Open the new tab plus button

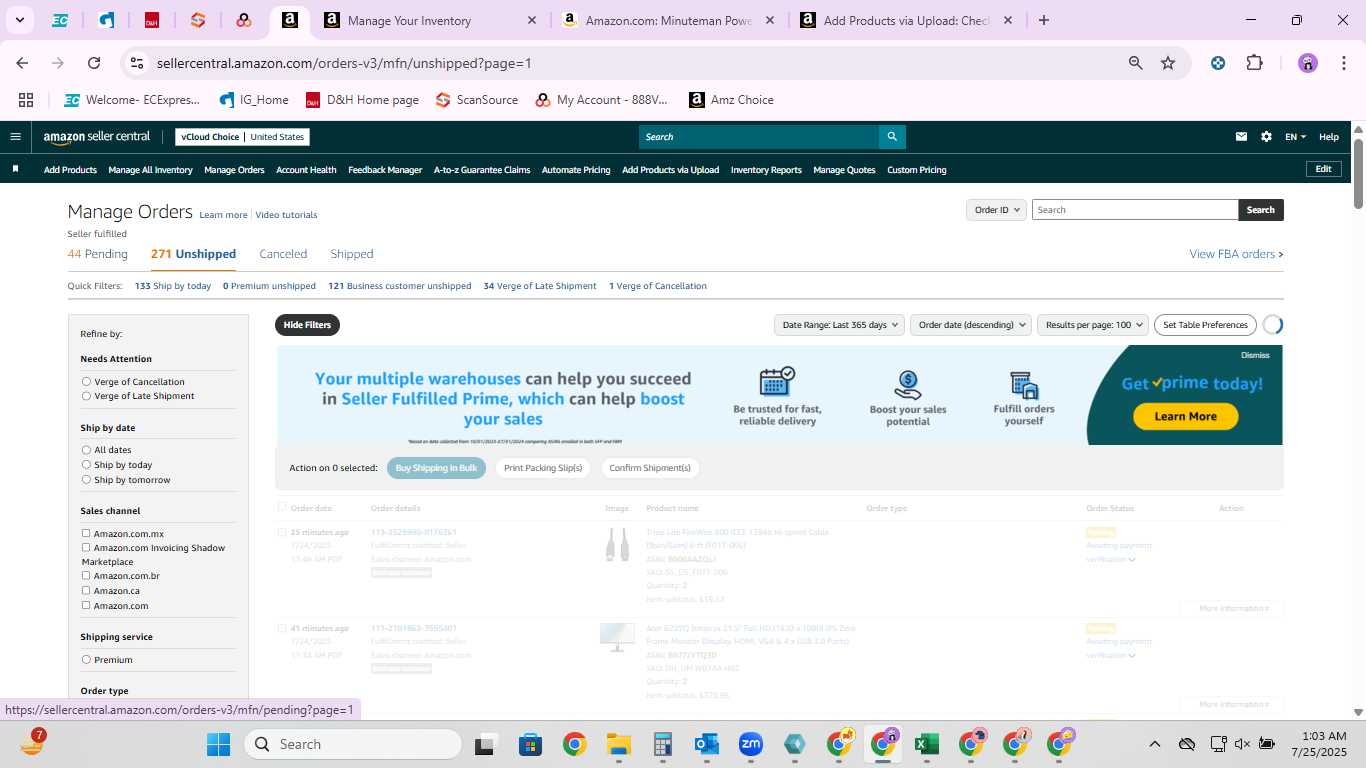coord(1044,20)
